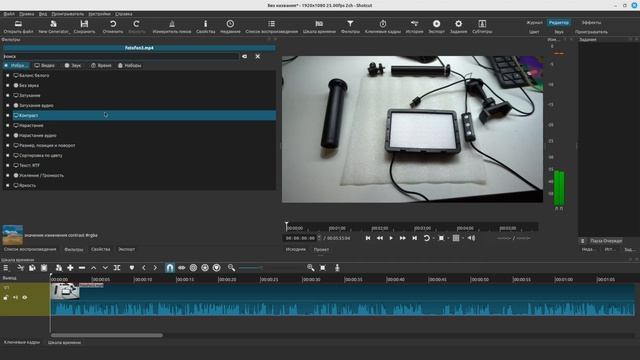Toggle ripple all tracks button

(x=205, y=268)
